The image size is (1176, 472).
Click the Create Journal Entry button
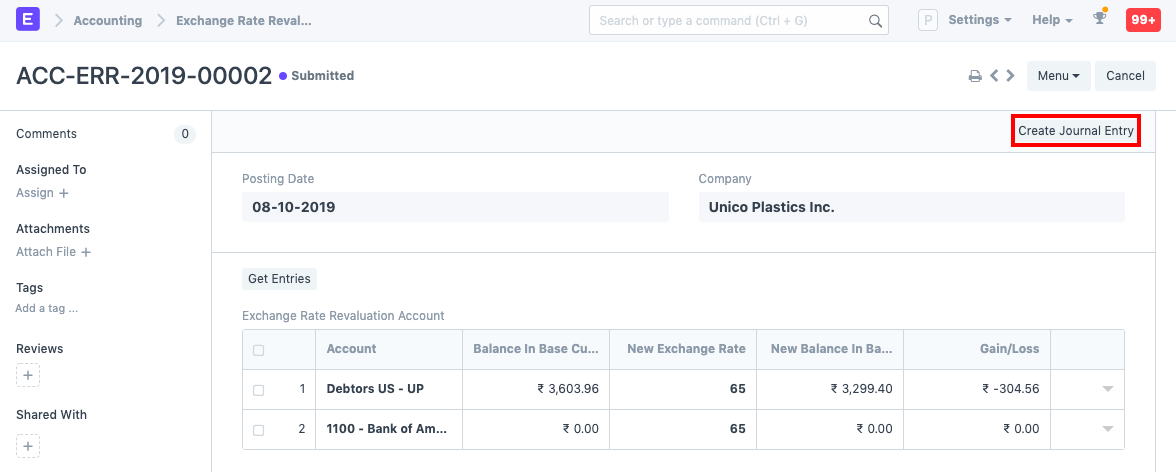tap(1076, 131)
